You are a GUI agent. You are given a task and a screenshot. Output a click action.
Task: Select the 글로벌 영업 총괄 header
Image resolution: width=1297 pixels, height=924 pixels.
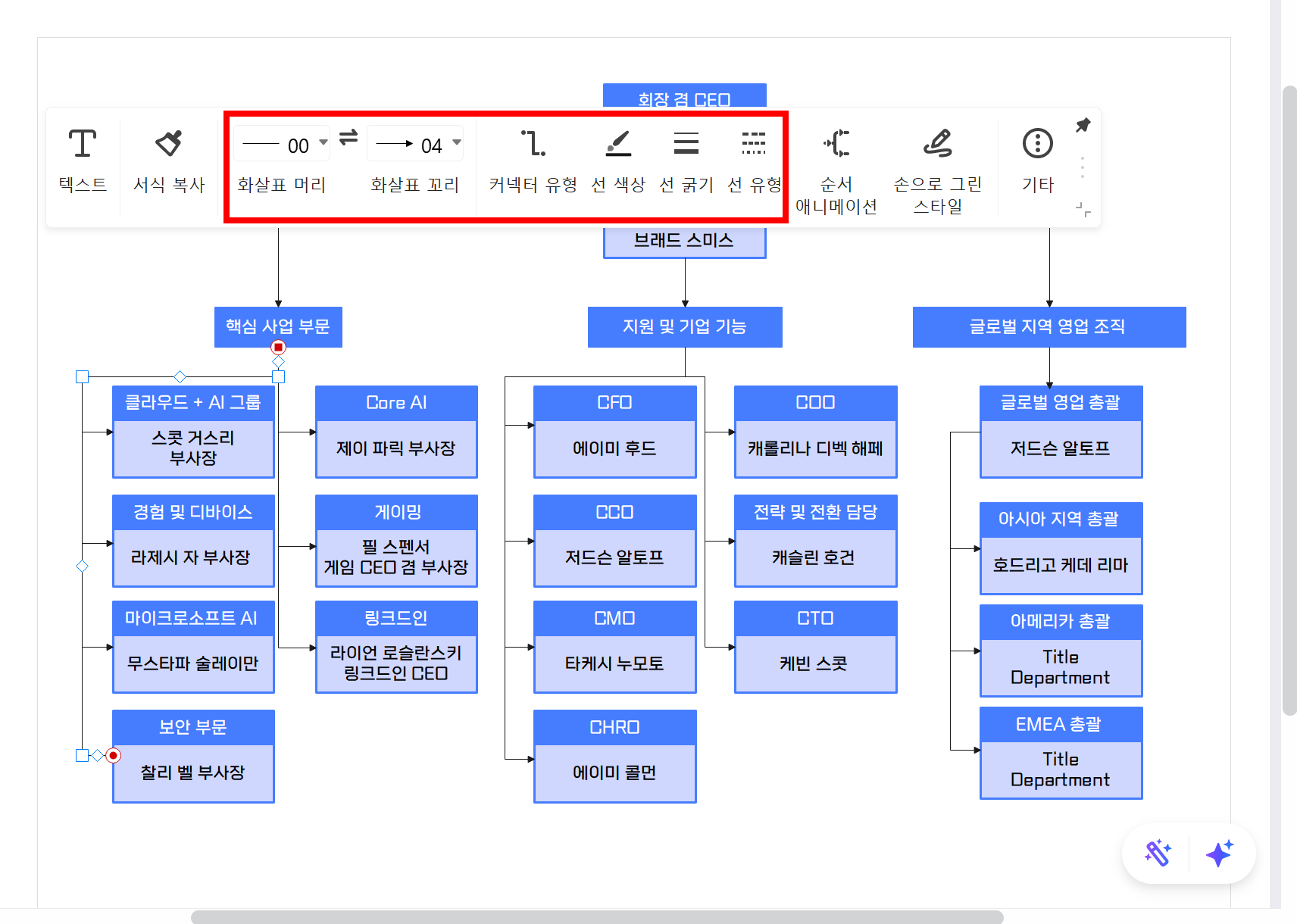1061,403
